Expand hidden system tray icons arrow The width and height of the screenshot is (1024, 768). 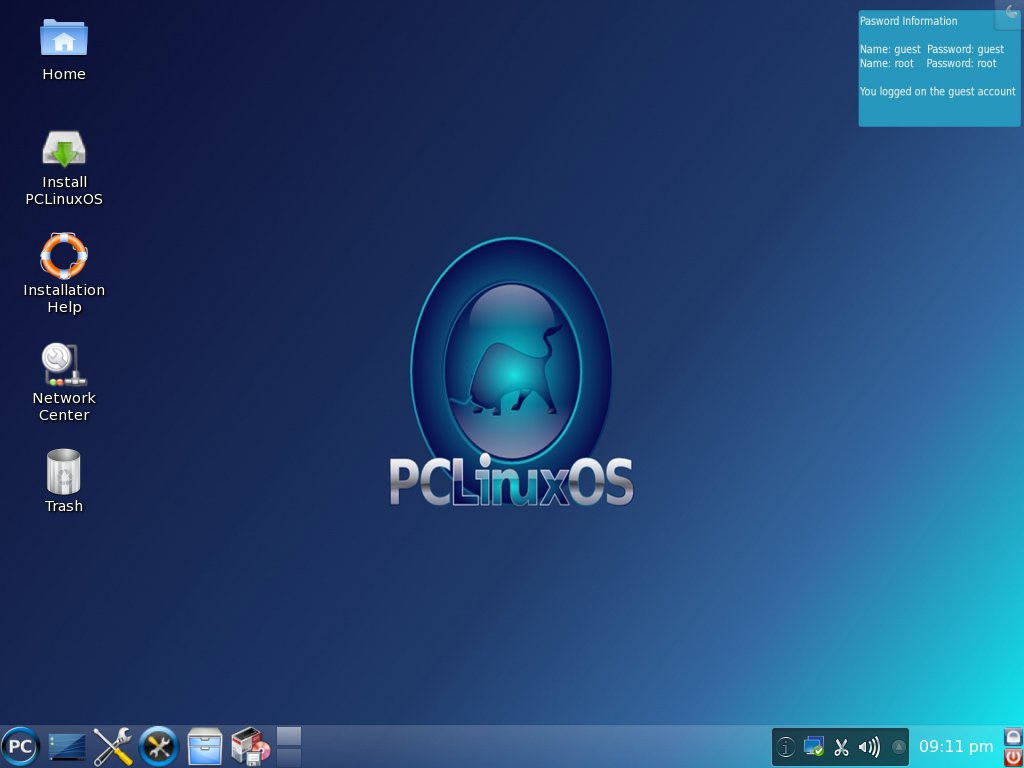tap(899, 746)
